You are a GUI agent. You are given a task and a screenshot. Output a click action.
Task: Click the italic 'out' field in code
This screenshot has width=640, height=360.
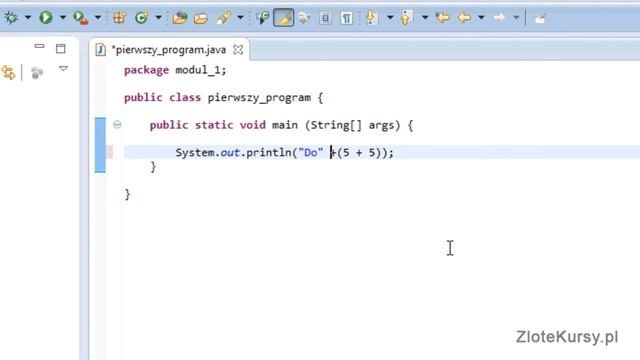coord(230,153)
